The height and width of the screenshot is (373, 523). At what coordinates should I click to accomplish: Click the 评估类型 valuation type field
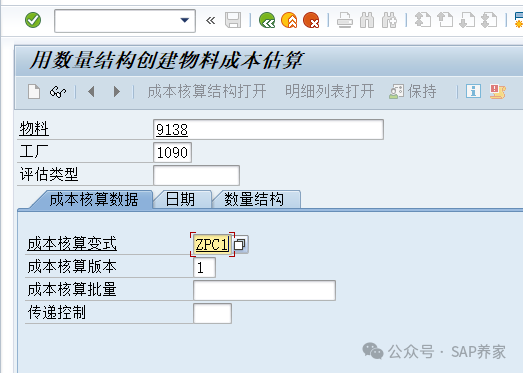point(196,175)
